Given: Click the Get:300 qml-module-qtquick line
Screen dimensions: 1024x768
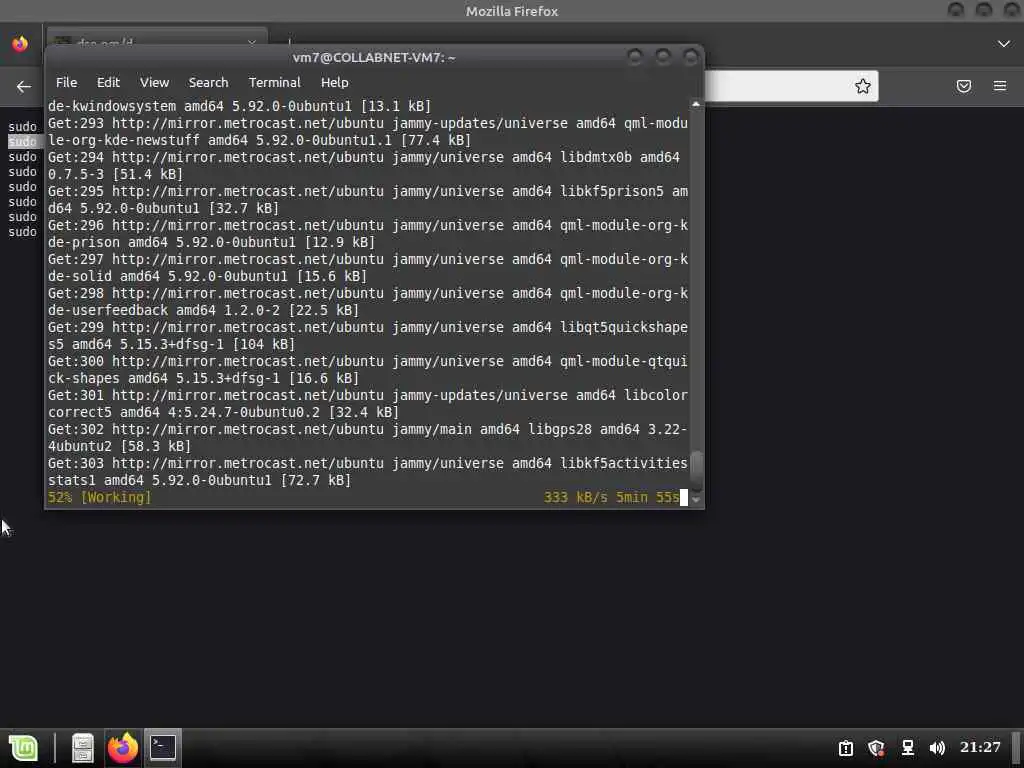Looking at the screenshot, I should click(x=368, y=370).
